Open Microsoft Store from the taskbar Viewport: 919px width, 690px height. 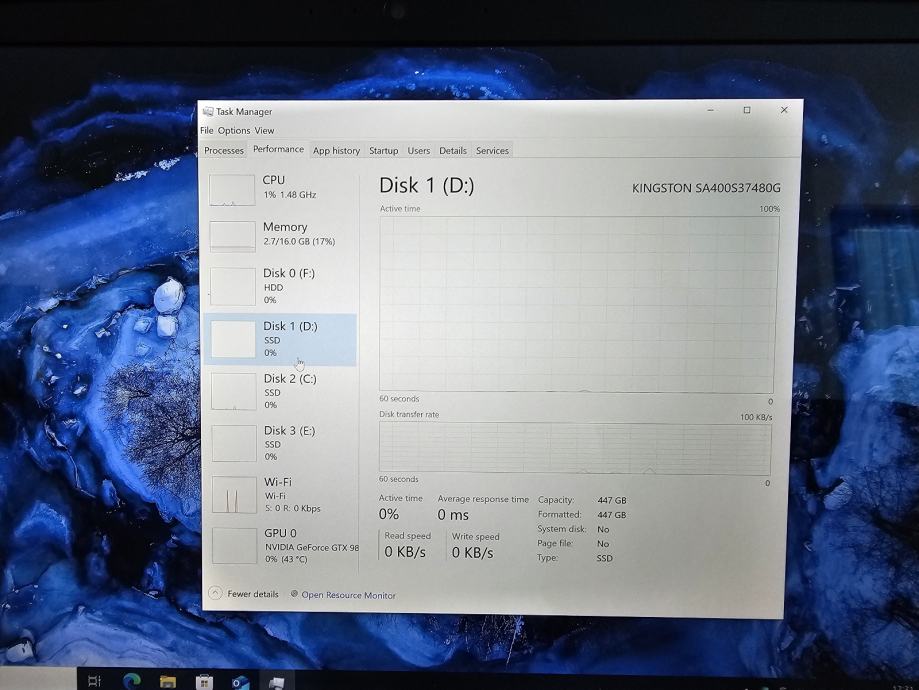coord(204,682)
